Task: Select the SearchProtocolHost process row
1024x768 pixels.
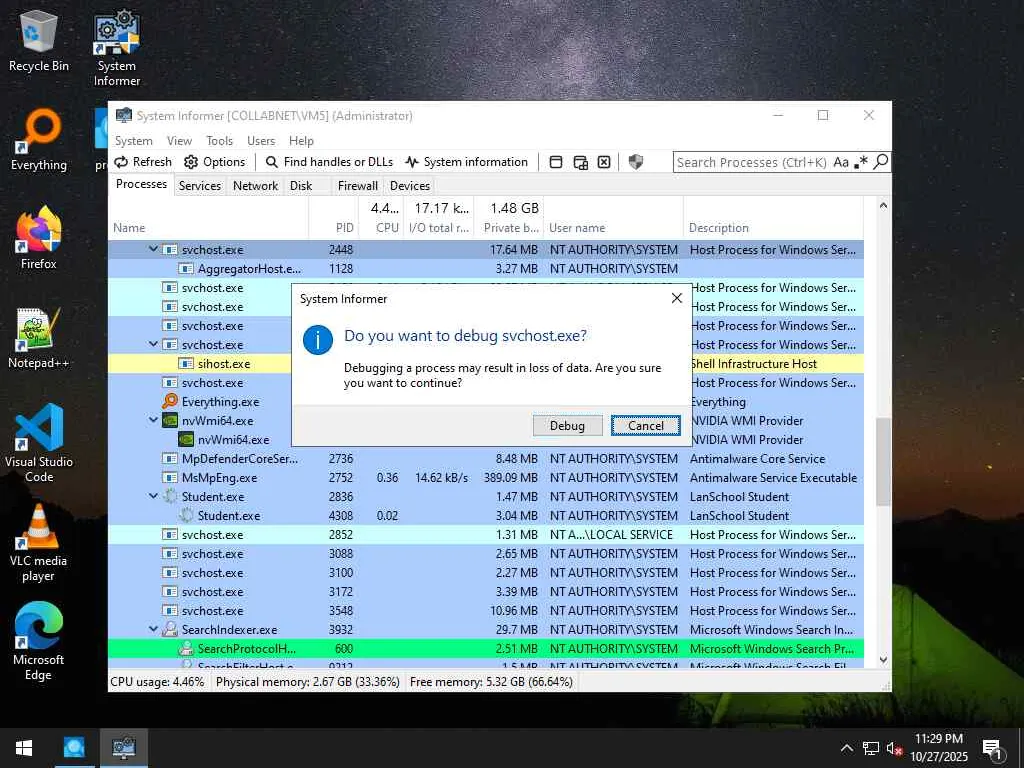Action: click(486, 648)
